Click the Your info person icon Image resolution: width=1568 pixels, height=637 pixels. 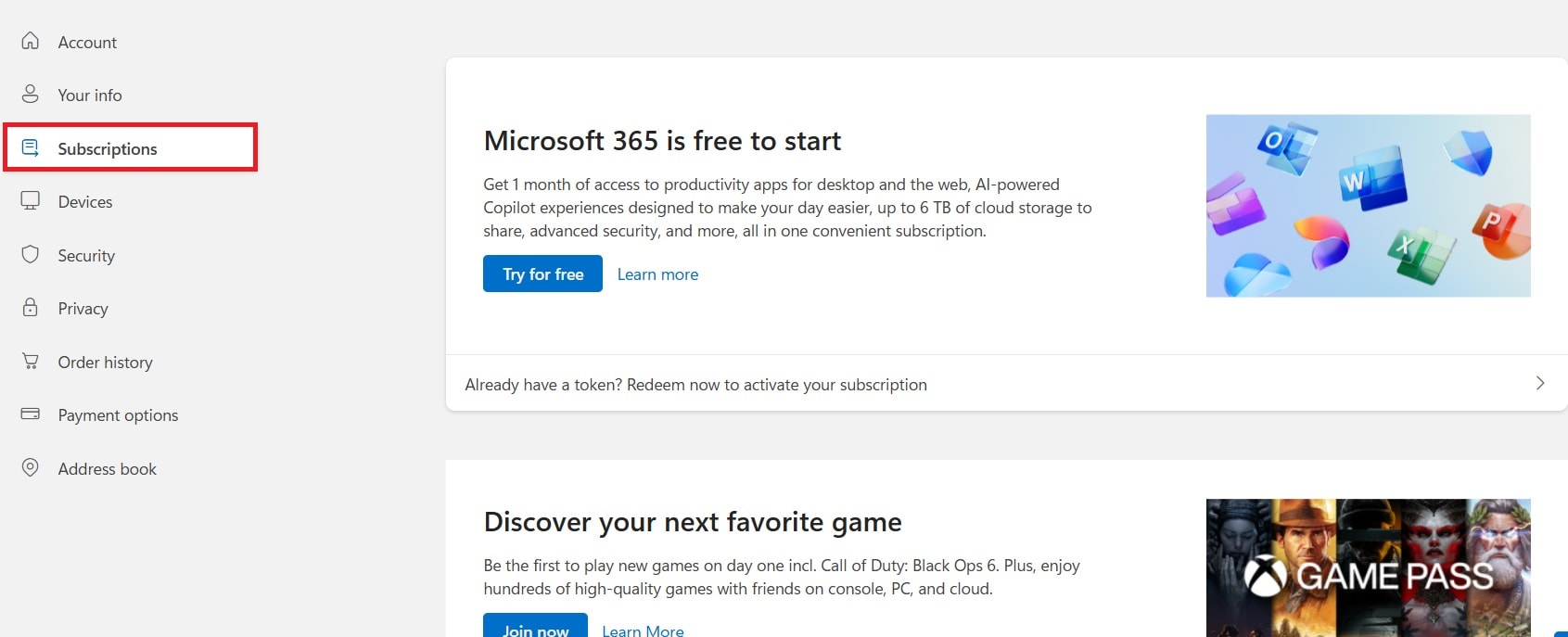coord(31,95)
